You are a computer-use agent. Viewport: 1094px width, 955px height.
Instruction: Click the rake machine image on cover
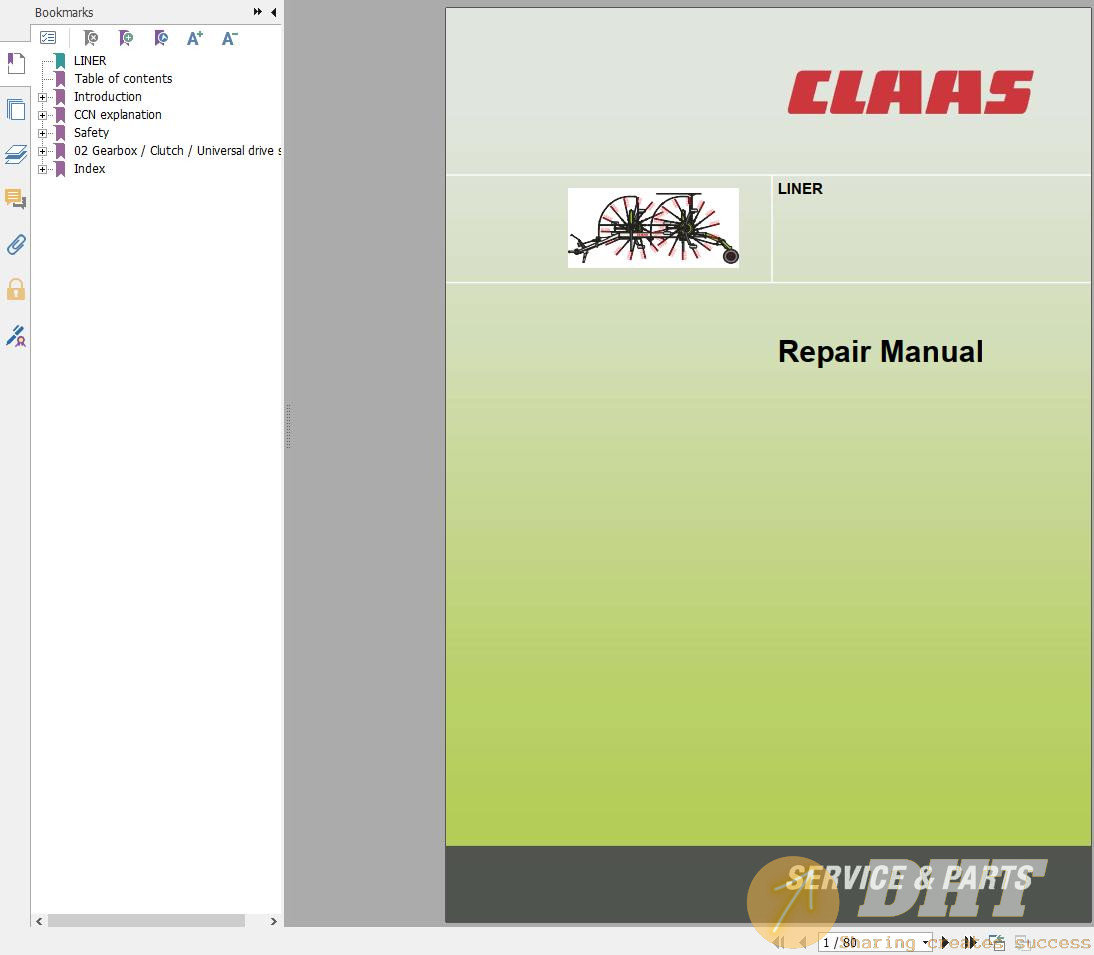pos(653,227)
